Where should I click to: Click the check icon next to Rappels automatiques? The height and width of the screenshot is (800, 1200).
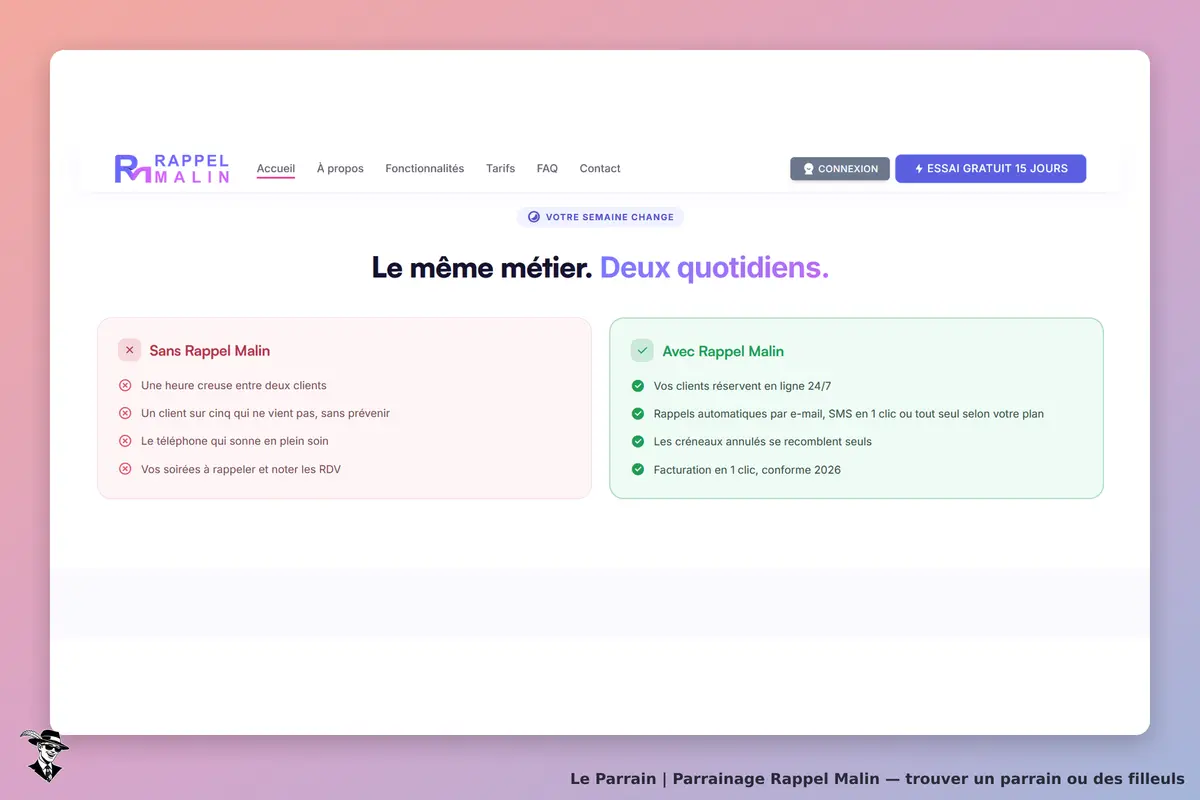[x=638, y=413]
